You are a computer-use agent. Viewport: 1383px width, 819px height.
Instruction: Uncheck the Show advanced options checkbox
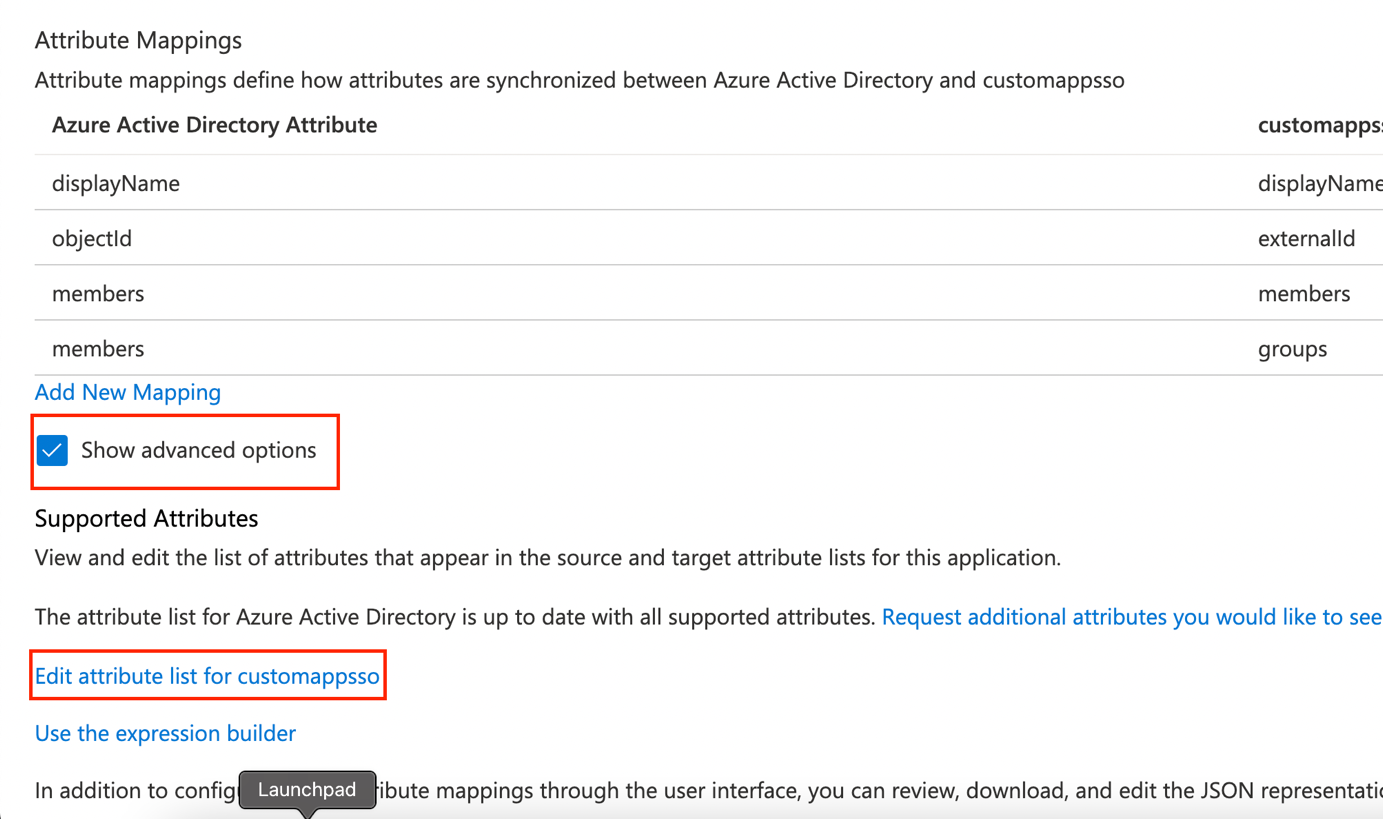pos(52,451)
